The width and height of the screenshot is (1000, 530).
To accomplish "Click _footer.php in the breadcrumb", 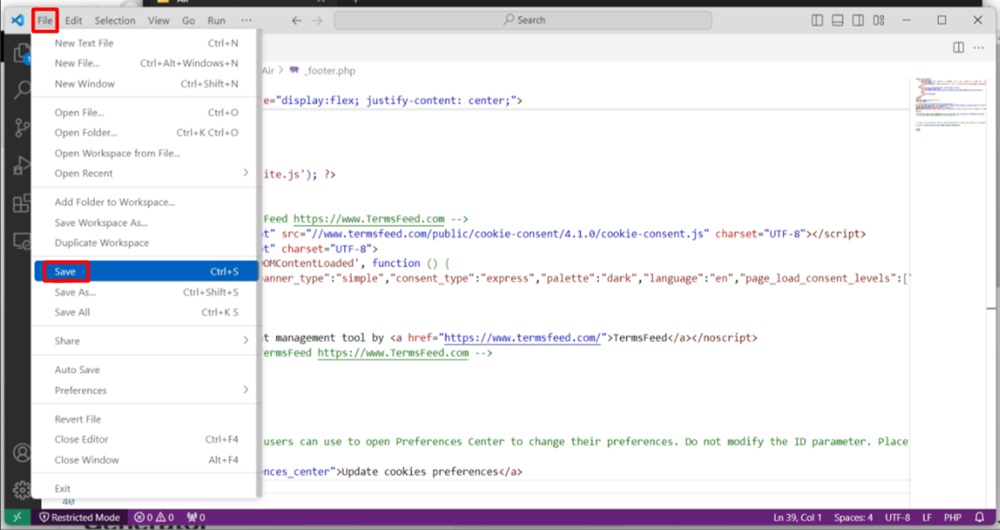I will point(330,71).
